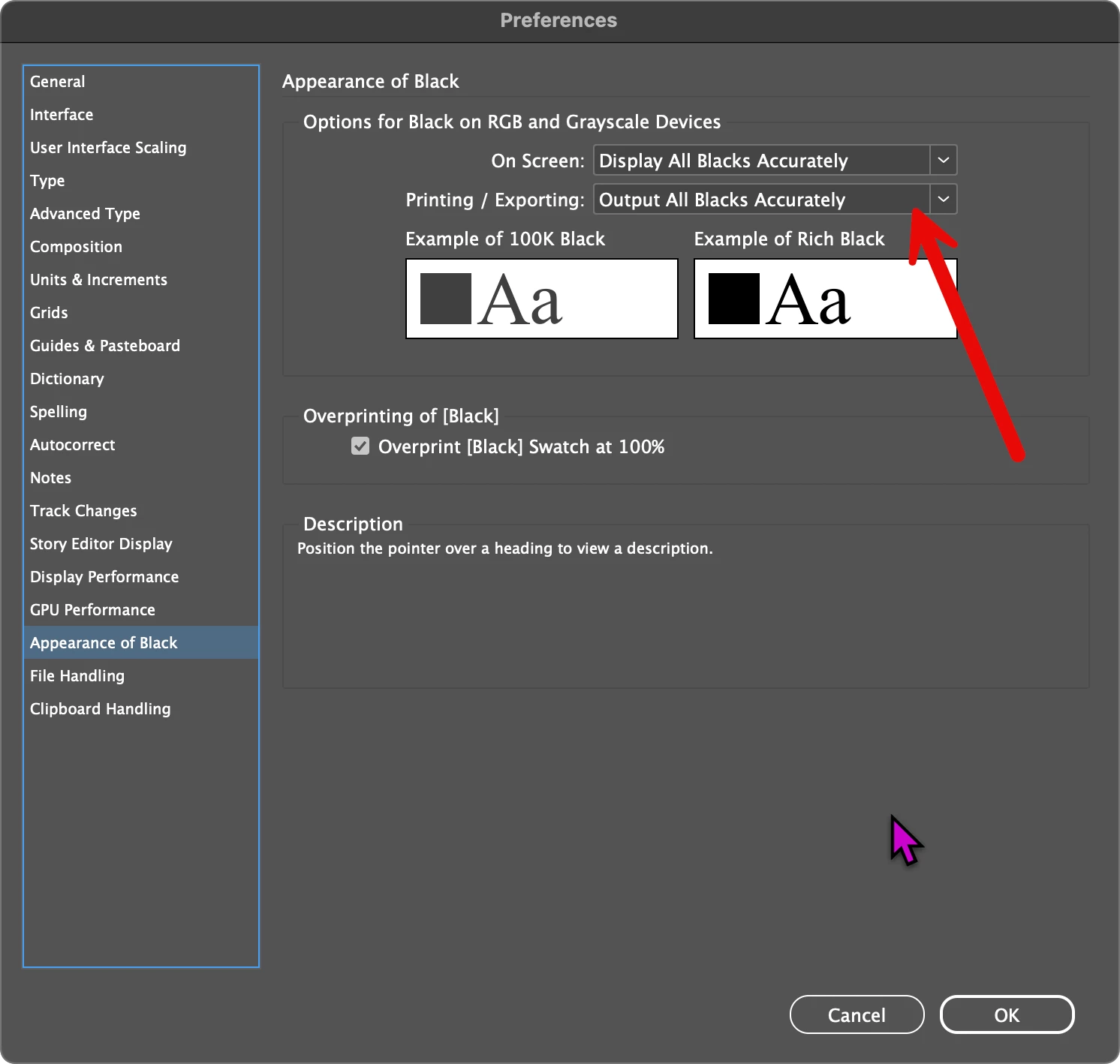Toggle Overprint [Black] Swatch at 100% checkbox
This screenshot has width=1120, height=1064.
coord(360,446)
